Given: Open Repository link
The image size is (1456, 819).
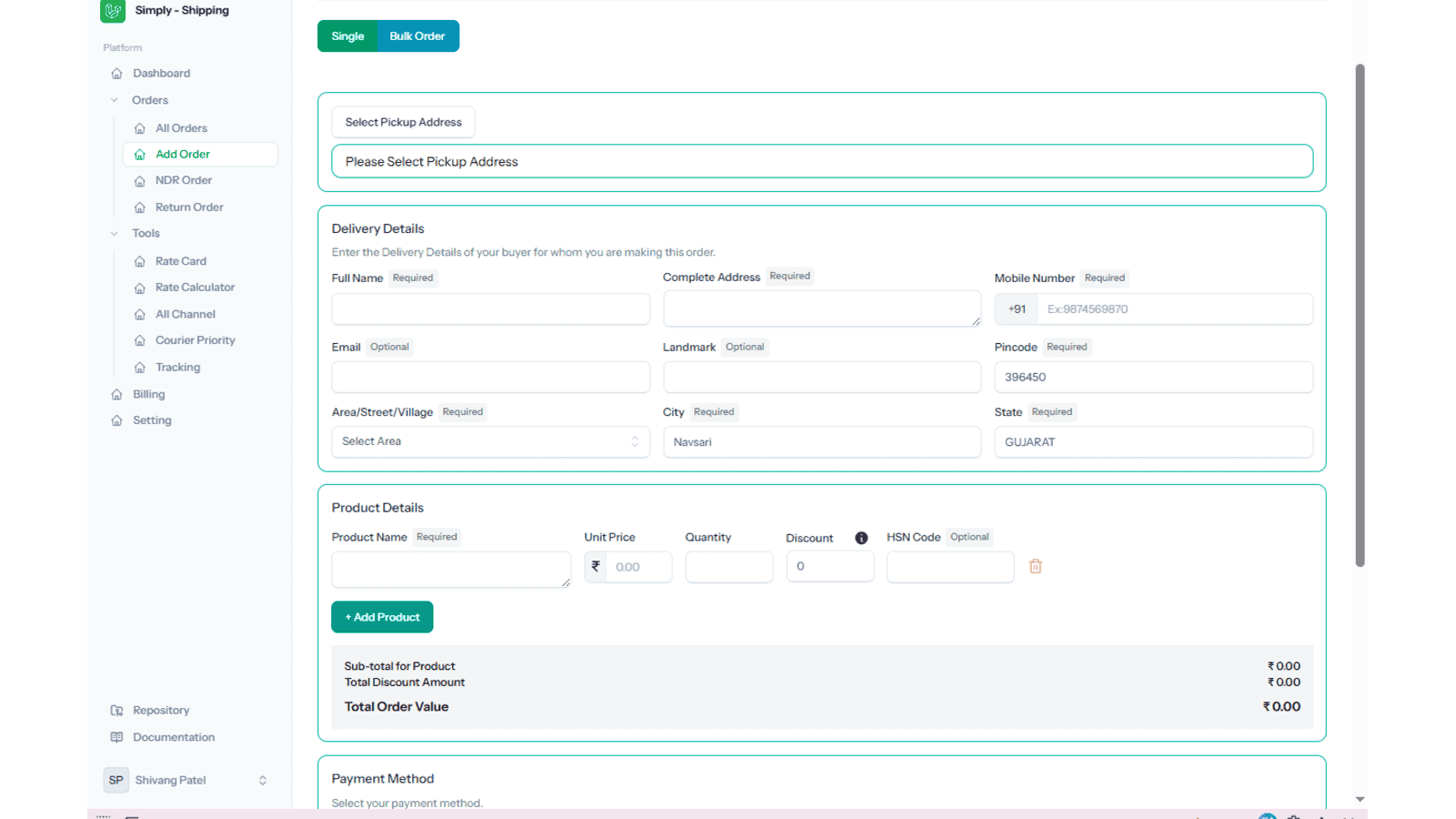Looking at the screenshot, I should [161, 711].
